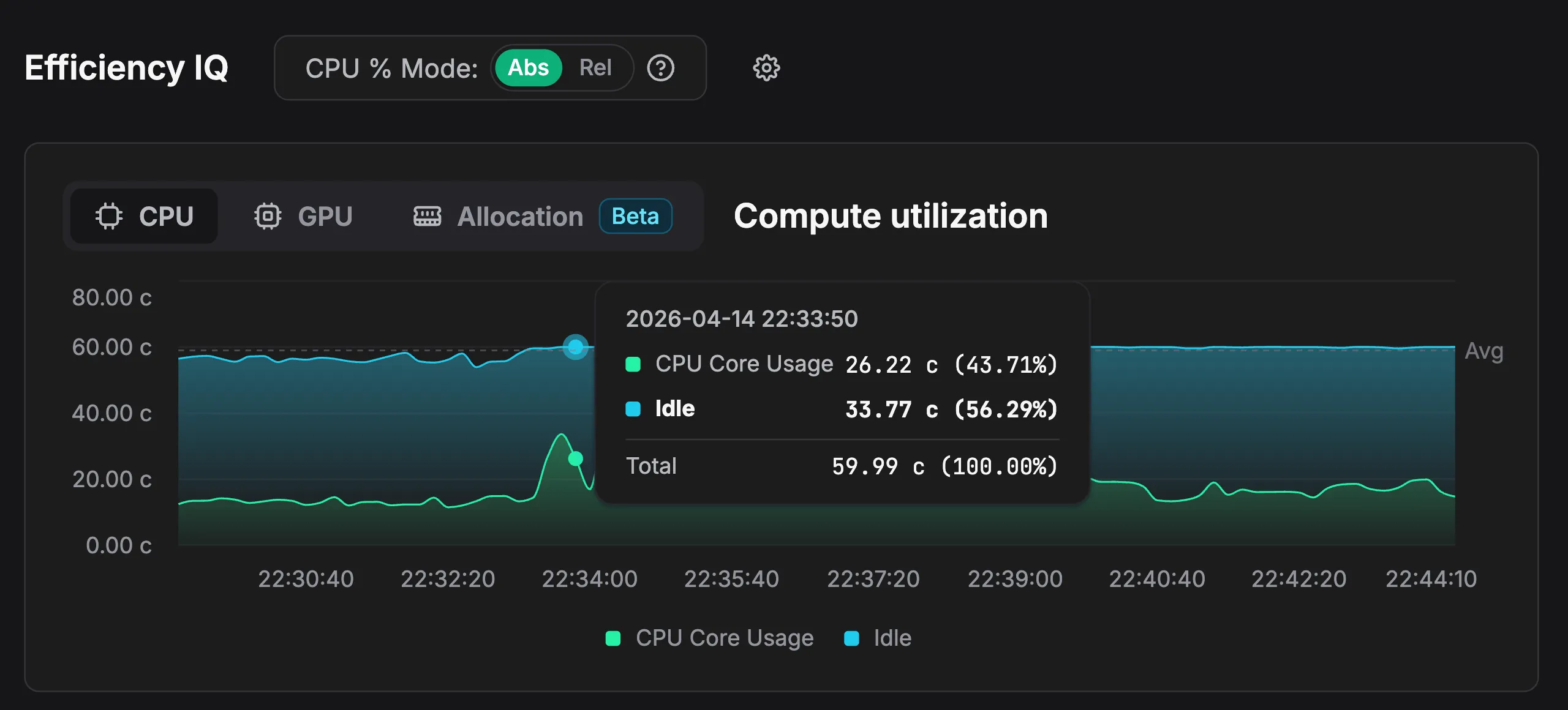Click the Total 59.99 c (100.00%) value
The image size is (1568, 710).
pos(944,466)
